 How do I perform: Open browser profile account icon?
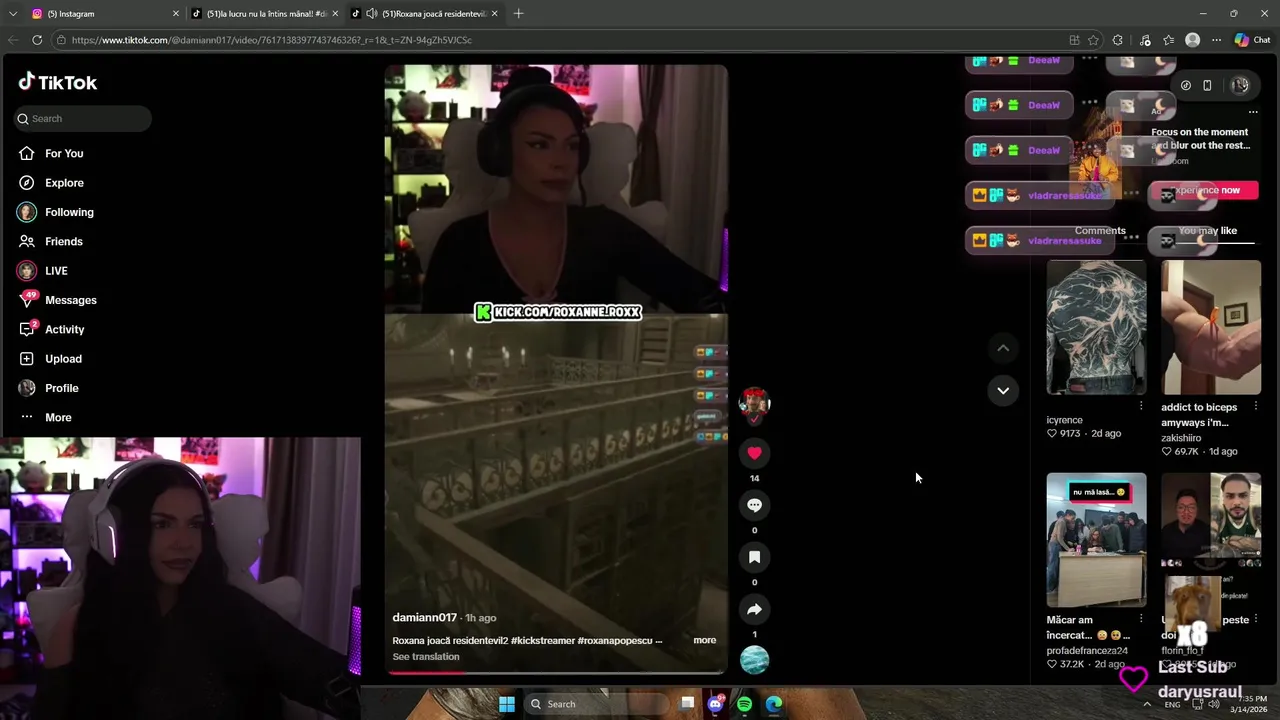pos(1192,40)
